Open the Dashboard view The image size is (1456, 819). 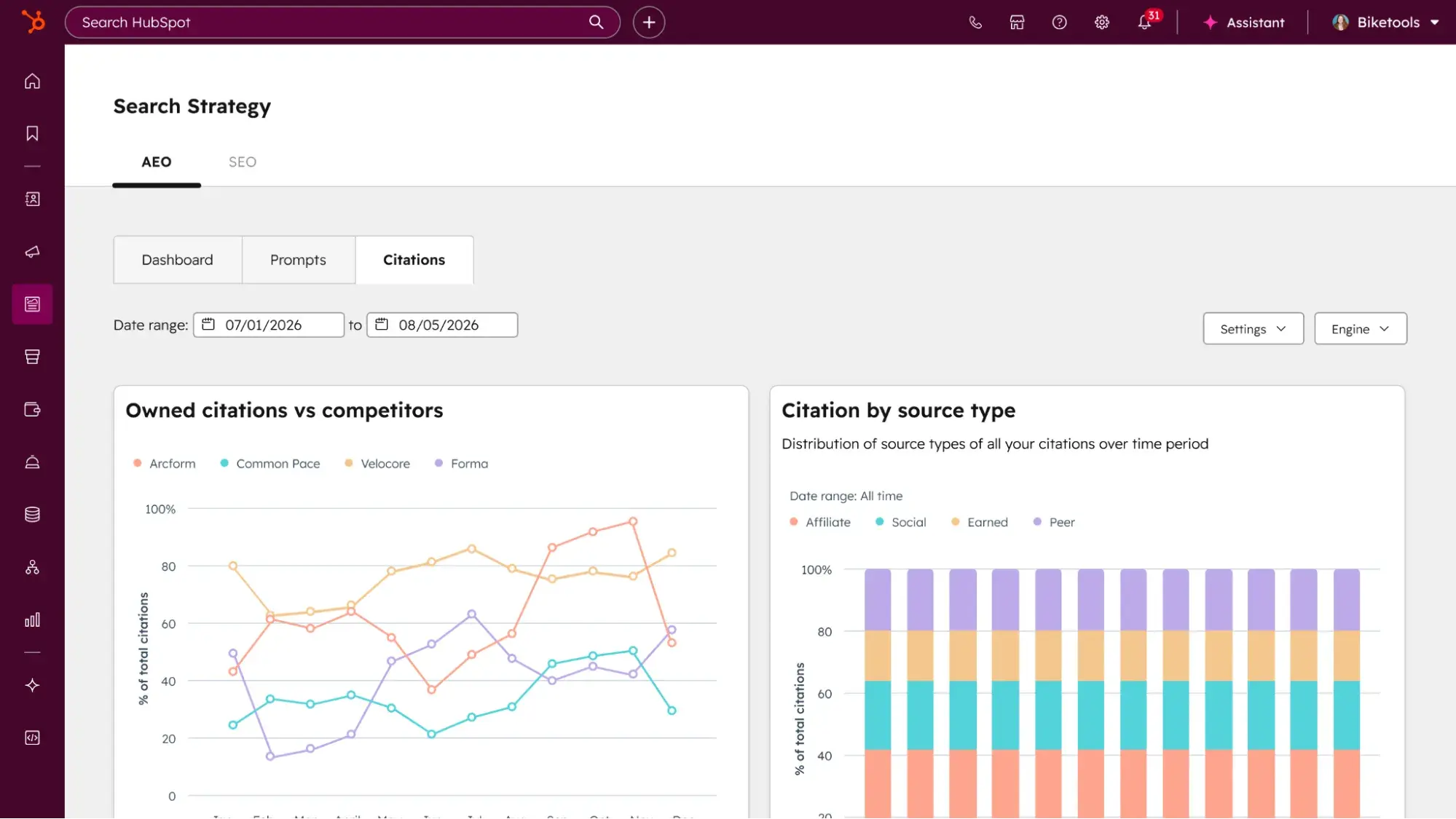[177, 260]
